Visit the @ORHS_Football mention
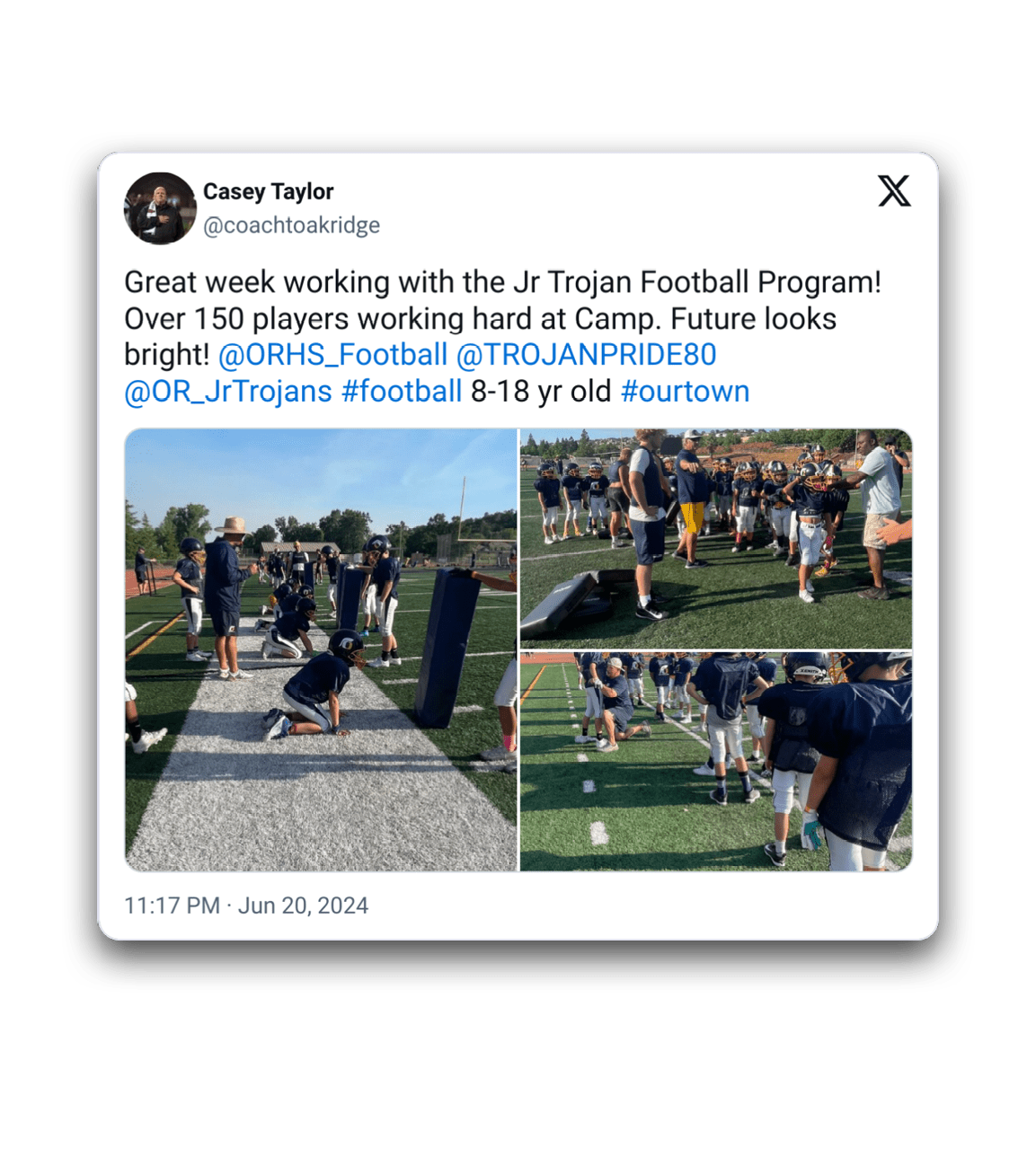This screenshot has height=1157, width=1036. pyautogui.click(x=332, y=355)
